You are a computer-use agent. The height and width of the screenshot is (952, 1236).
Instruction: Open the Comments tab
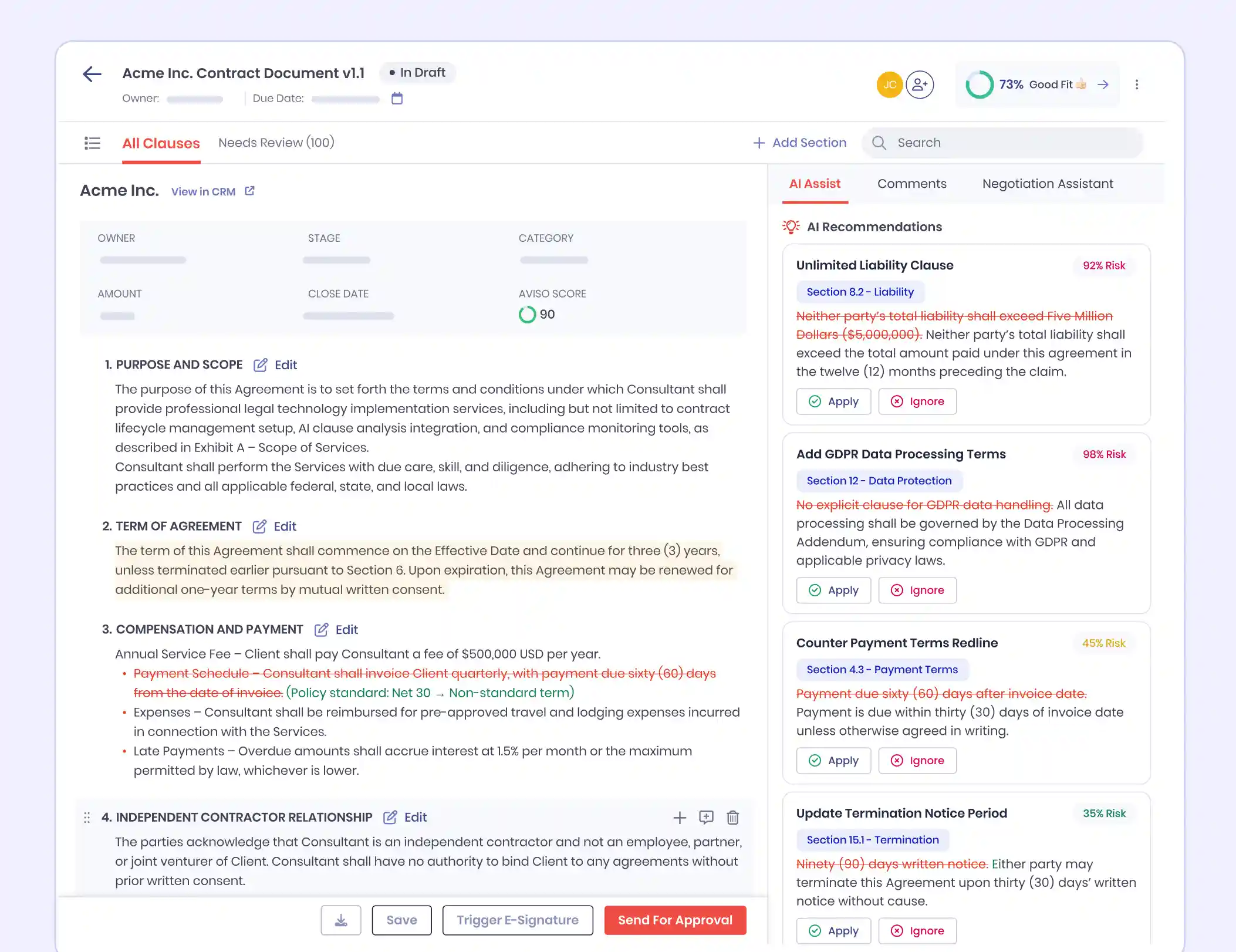coord(911,184)
